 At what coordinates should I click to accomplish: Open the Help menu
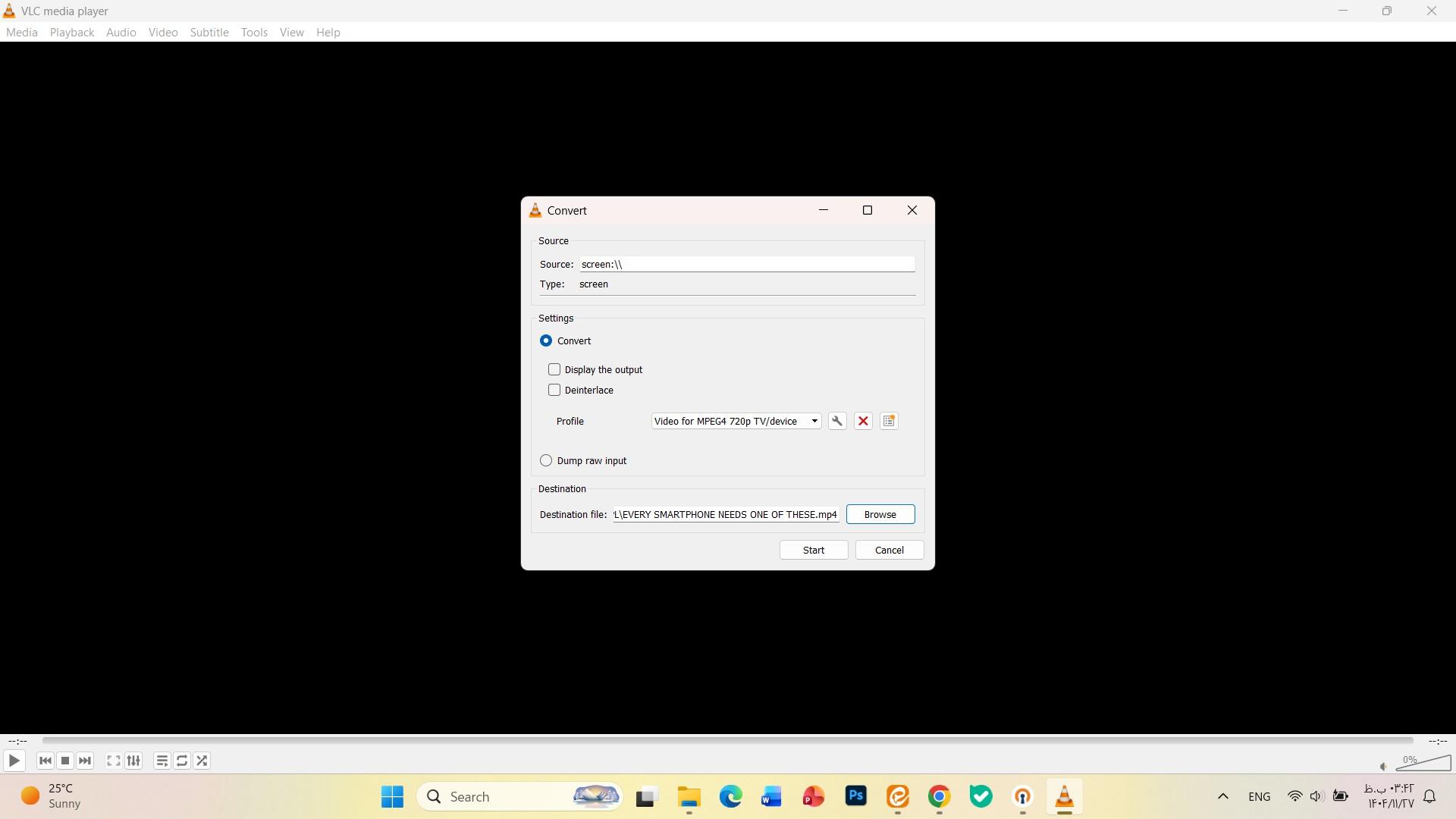[x=328, y=32]
